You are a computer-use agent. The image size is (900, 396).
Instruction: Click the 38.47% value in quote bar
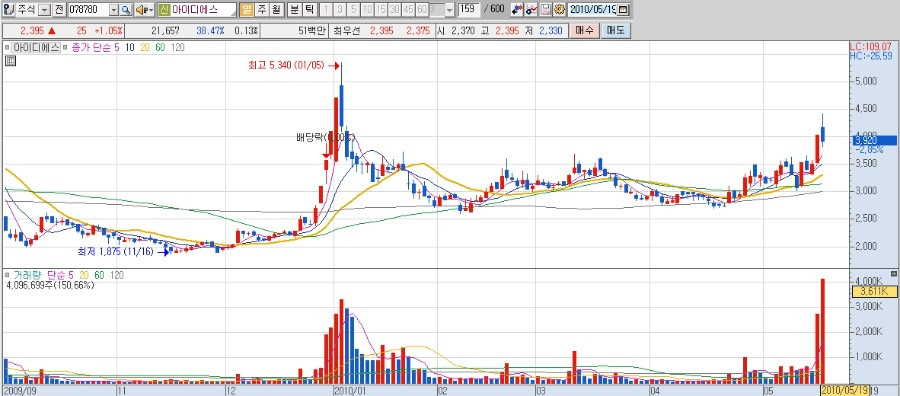210,30
